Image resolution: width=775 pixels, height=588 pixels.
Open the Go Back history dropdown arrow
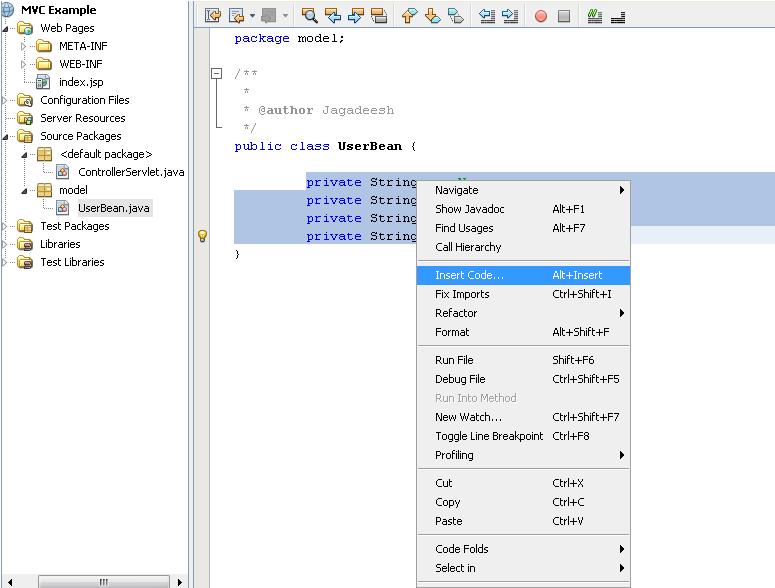(252, 16)
